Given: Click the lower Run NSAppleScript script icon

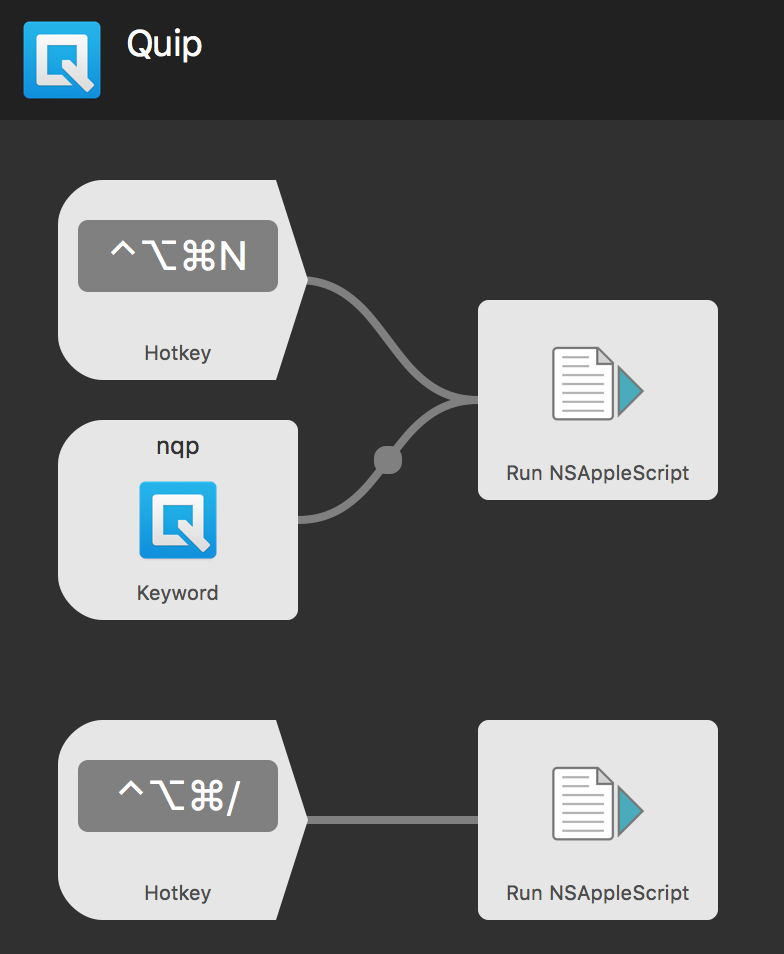Looking at the screenshot, I should point(598,803).
